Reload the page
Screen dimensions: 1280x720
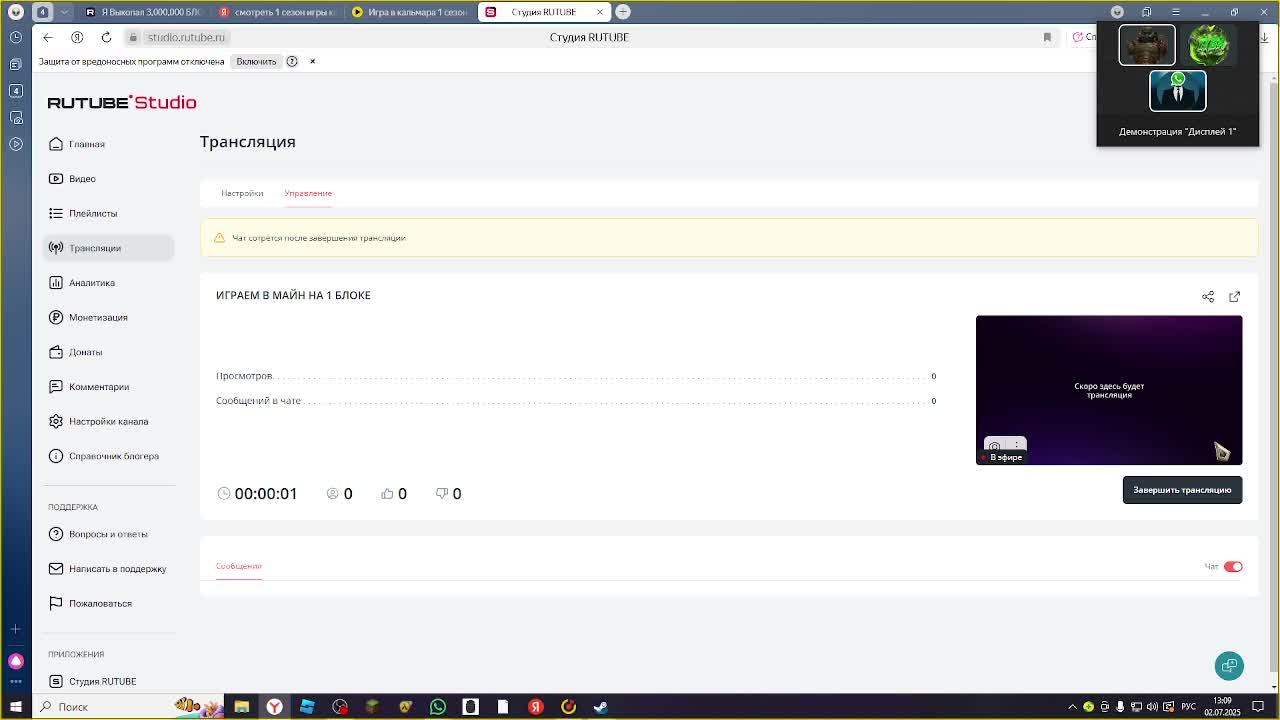[x=106, y=37]
